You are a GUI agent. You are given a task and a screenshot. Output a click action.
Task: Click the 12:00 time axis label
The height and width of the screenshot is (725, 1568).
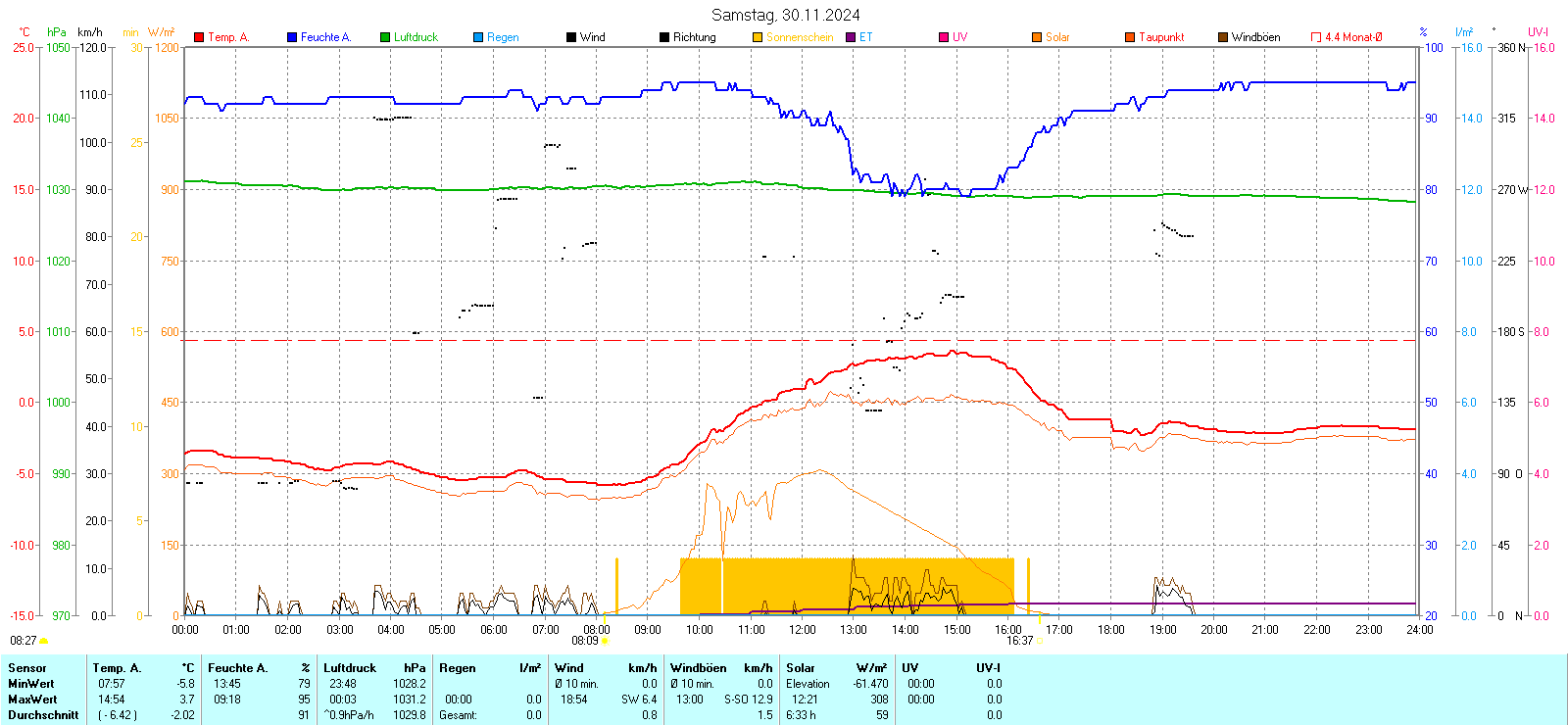pos(803,630)
